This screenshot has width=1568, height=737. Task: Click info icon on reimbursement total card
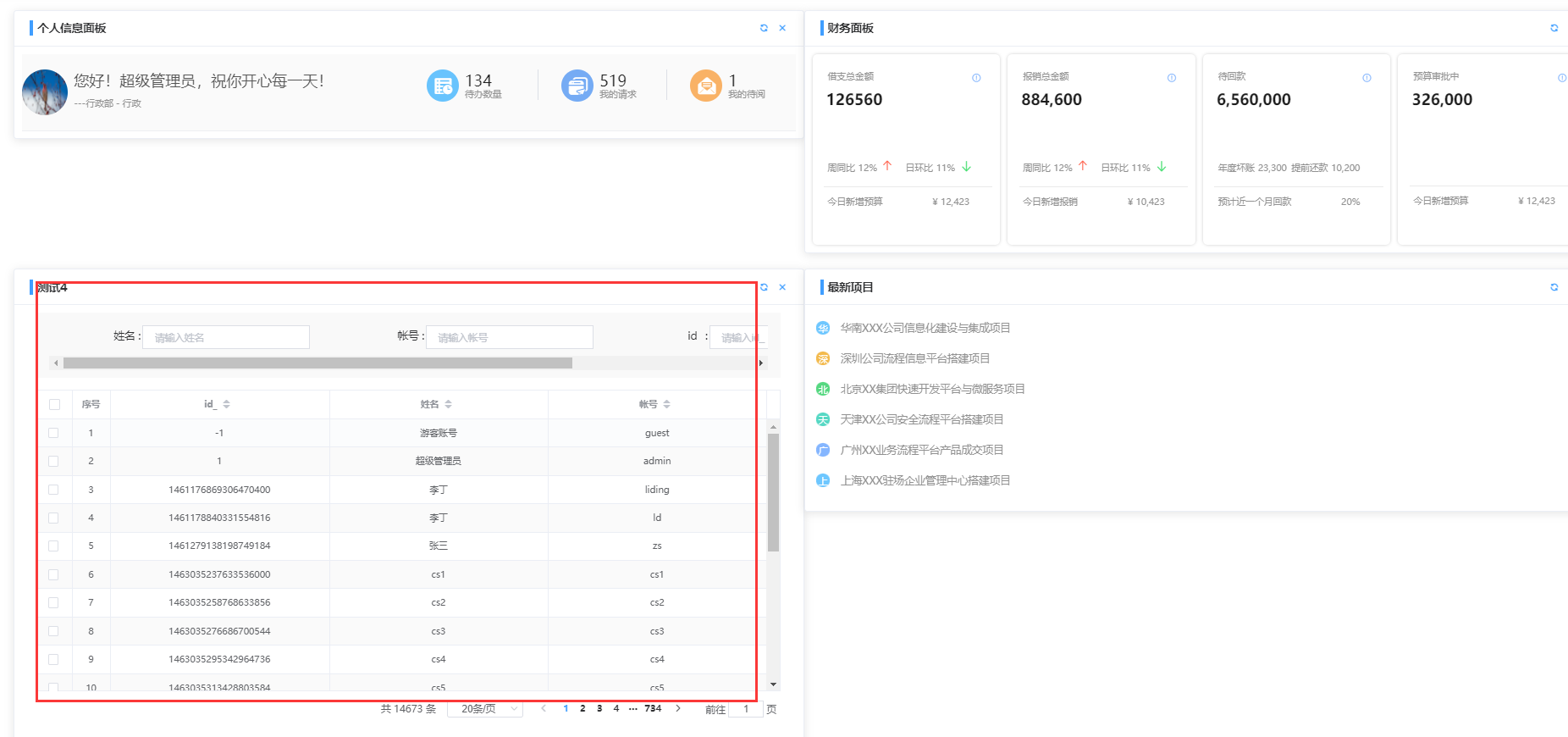(1171, 78)
